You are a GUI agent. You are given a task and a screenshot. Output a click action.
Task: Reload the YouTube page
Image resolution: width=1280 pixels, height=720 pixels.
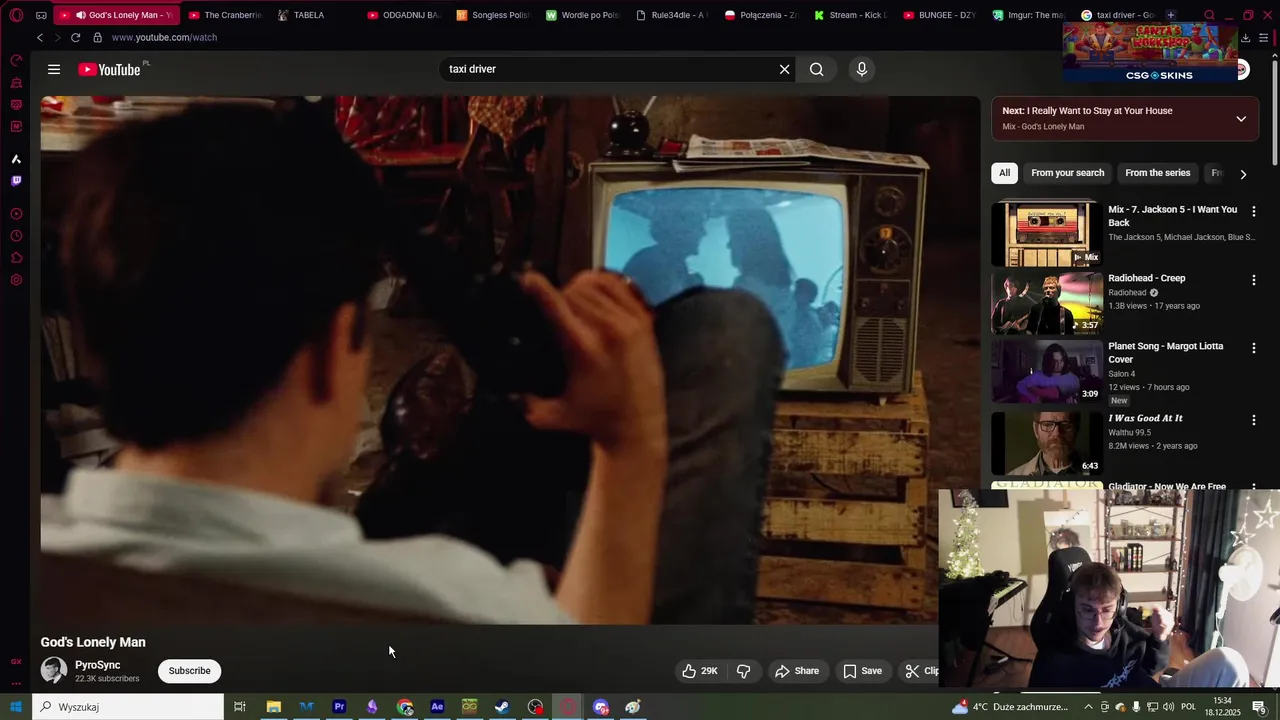click(x=75, y=37)
